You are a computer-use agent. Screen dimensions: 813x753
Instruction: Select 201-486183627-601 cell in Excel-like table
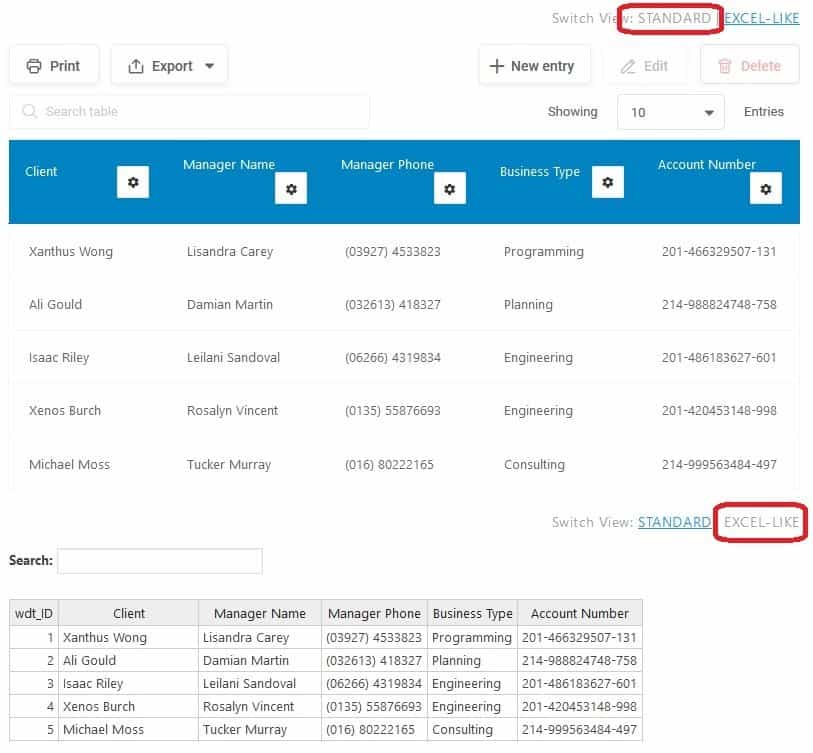click(x=580, y=684)
